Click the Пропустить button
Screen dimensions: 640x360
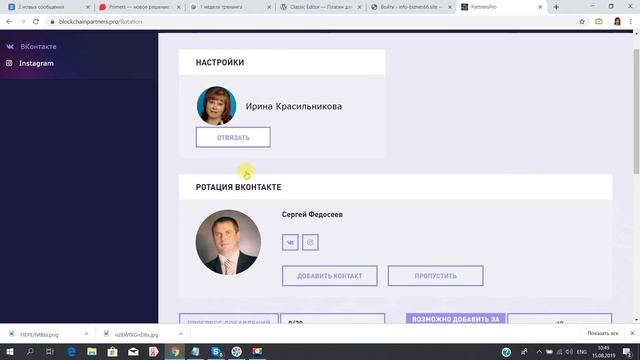tap(436, 276)
